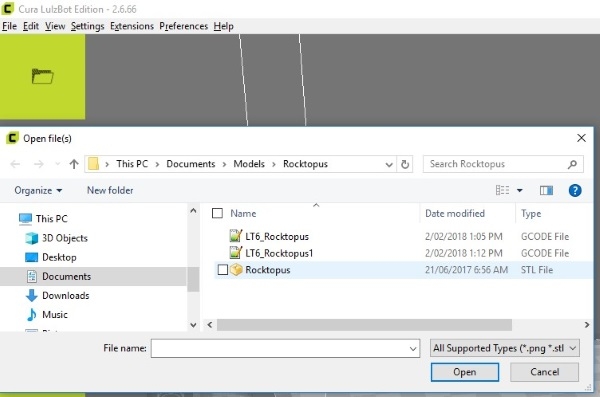Toggle the preview pane icon
The height and width of the screenshot is (397, 600).
[x=546, y=190]
